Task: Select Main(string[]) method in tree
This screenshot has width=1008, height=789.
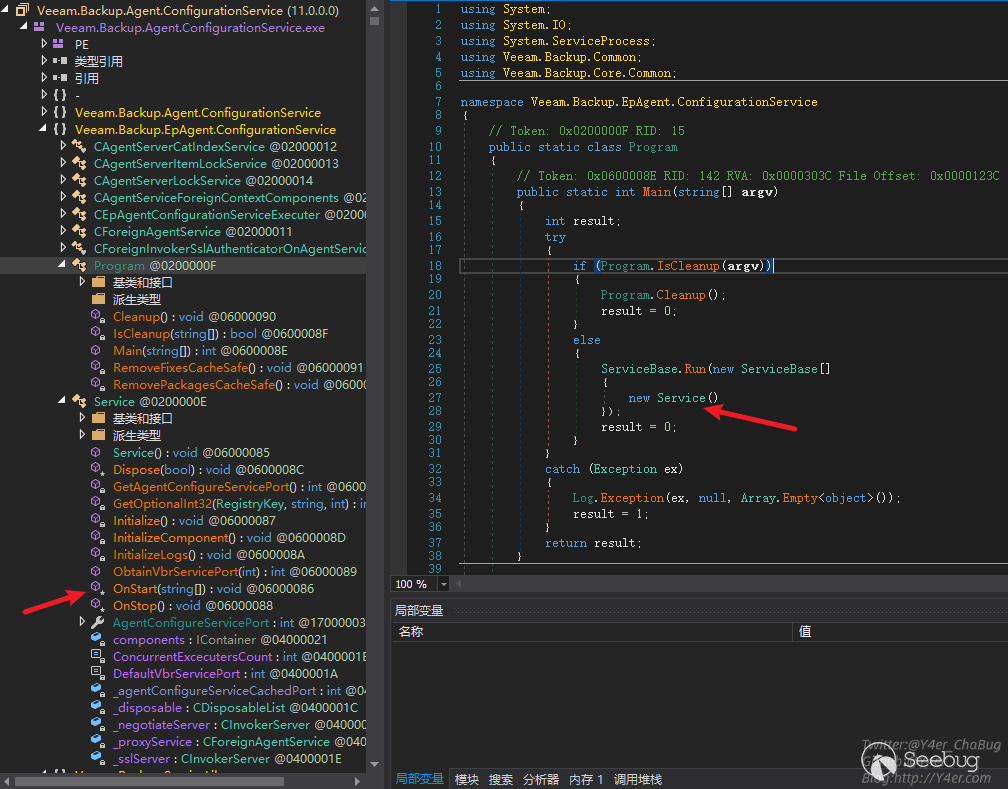Action: coord(152,350)
